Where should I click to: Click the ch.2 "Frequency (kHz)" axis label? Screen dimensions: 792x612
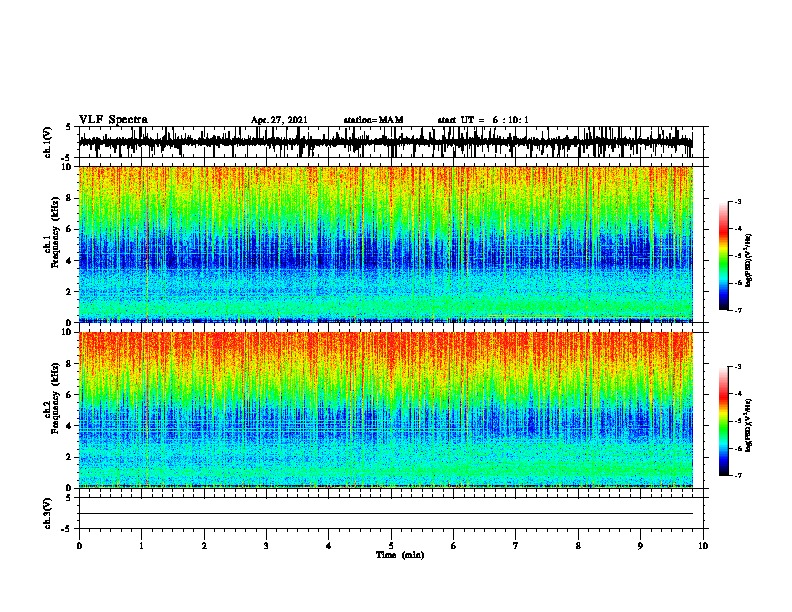pyautogui.click(x=55, y=398)
